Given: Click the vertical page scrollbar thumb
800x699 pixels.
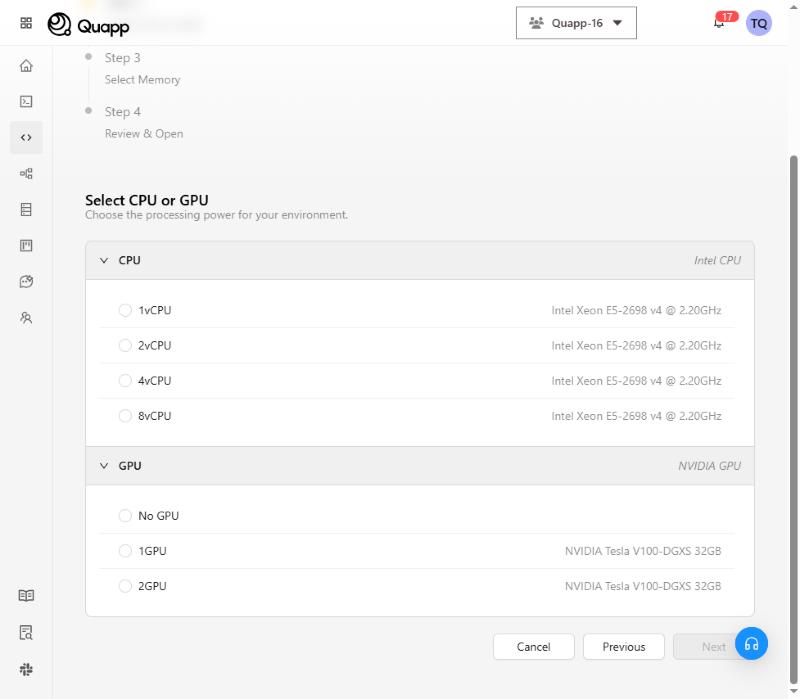Looking at the screenshot, I should pyautogui.click(x=793, y=419).
